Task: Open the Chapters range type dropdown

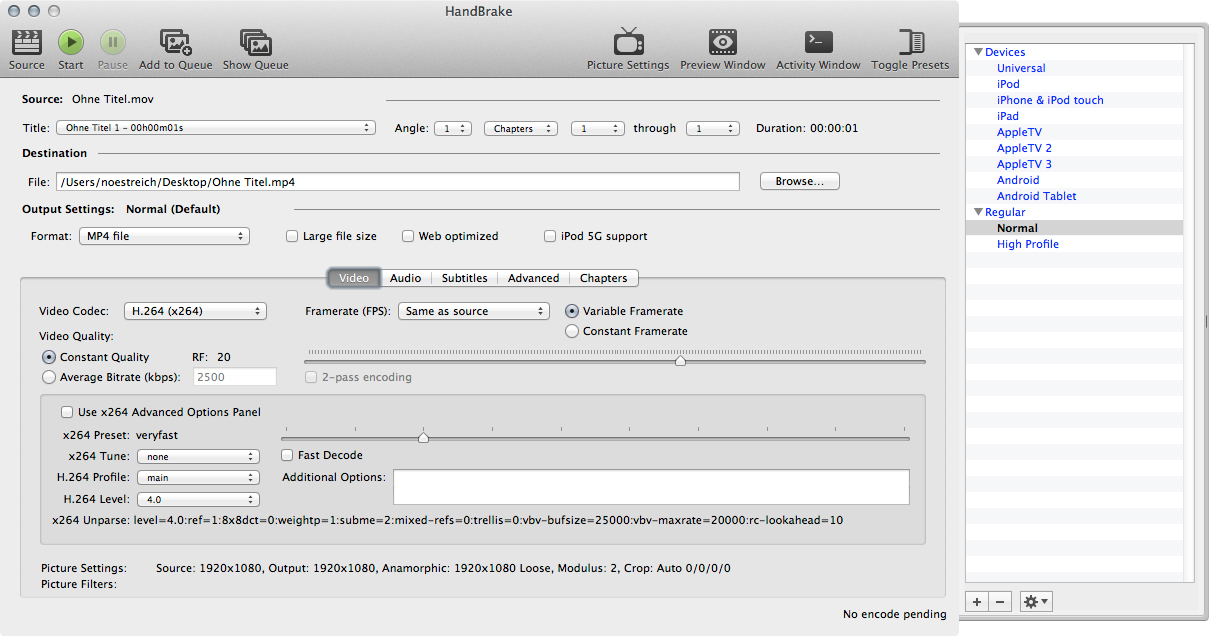Action: click(x=522, y=128)
